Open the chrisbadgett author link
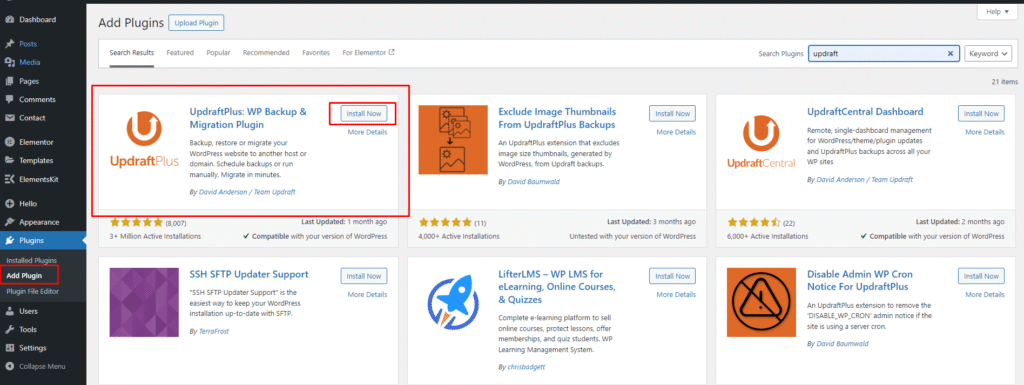Screen dimensions: 1024x385 coord(526,367)
